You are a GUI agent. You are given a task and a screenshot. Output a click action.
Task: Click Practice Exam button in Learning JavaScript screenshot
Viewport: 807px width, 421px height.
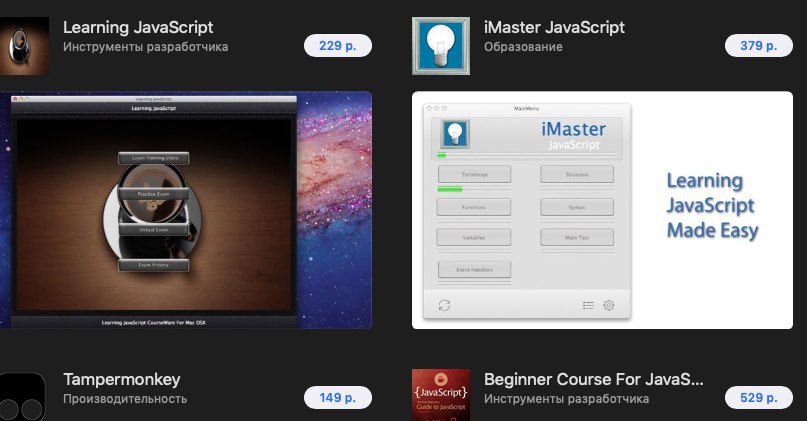pos(153,194)
